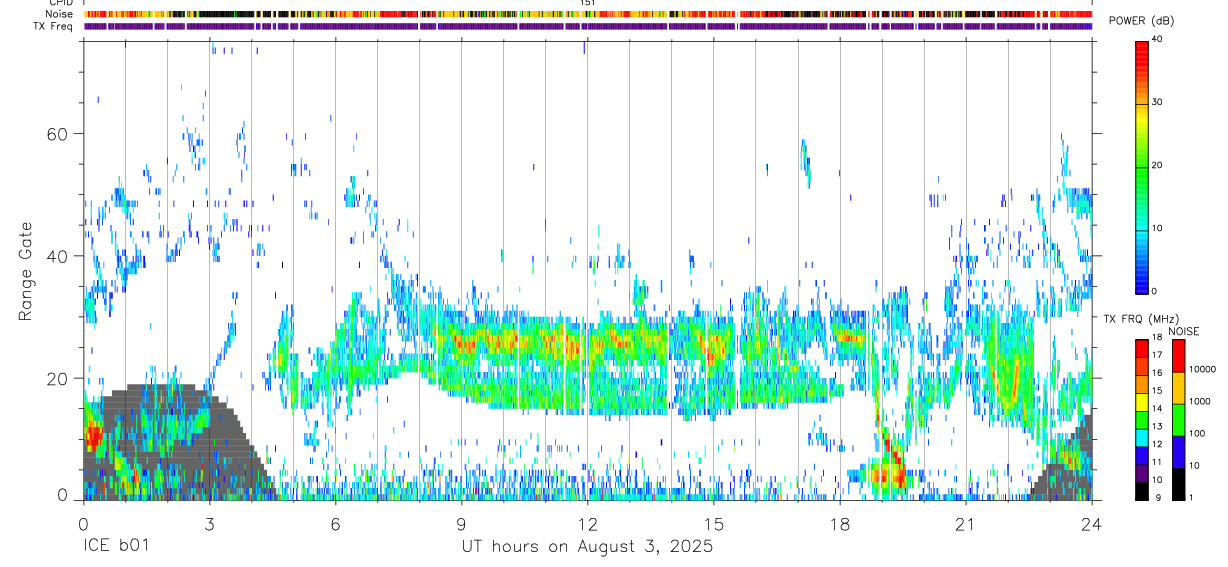Click the '40' label on the power scale

point(1158,40)
